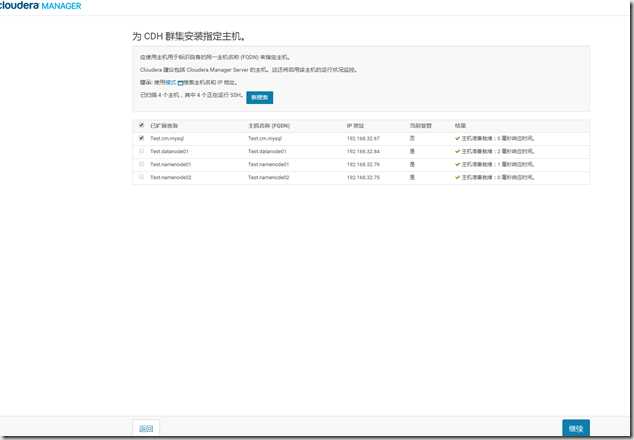634x440 pixels.
Task: Click Test.namenode01 in the FQDN column
Action: pos(268,164)
